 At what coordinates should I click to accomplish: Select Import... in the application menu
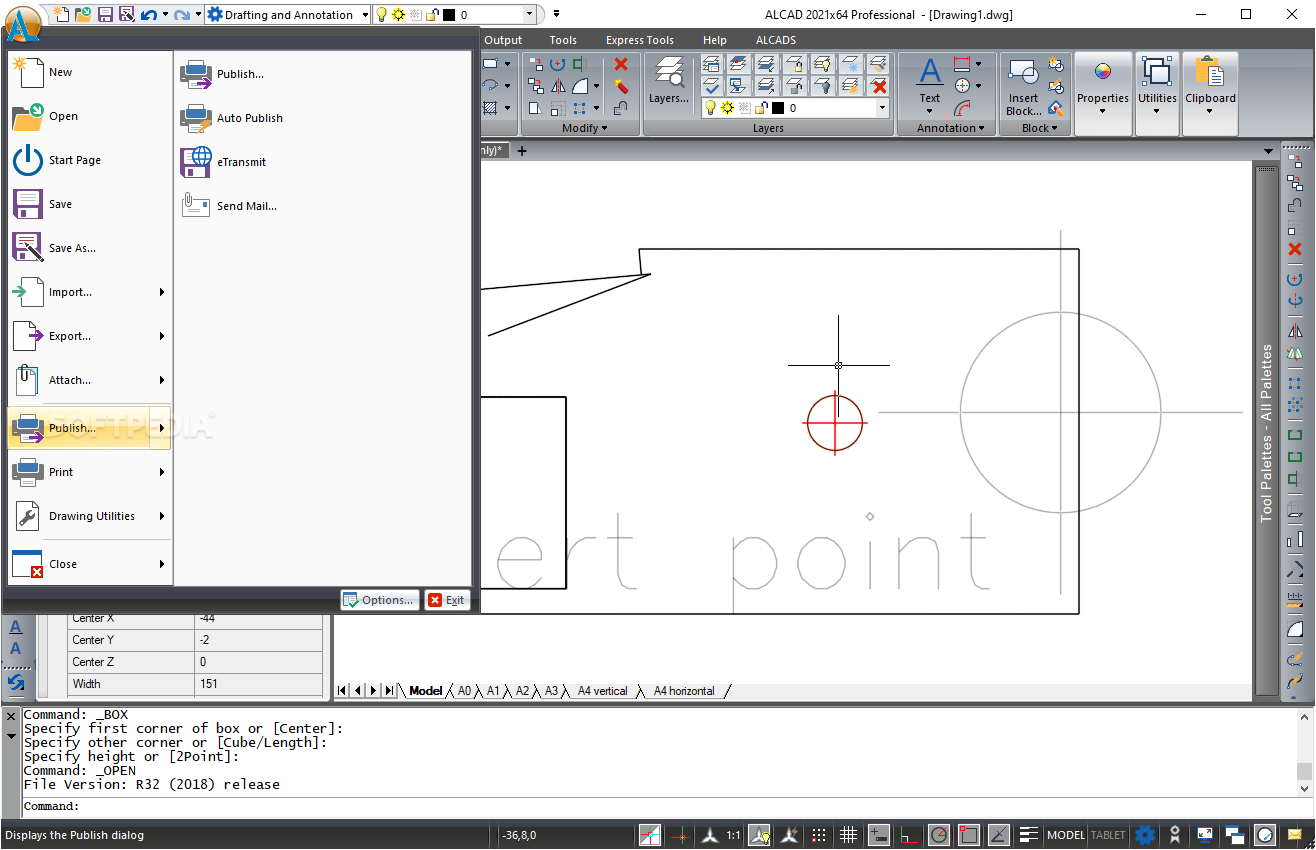click(x=89, y=292)
